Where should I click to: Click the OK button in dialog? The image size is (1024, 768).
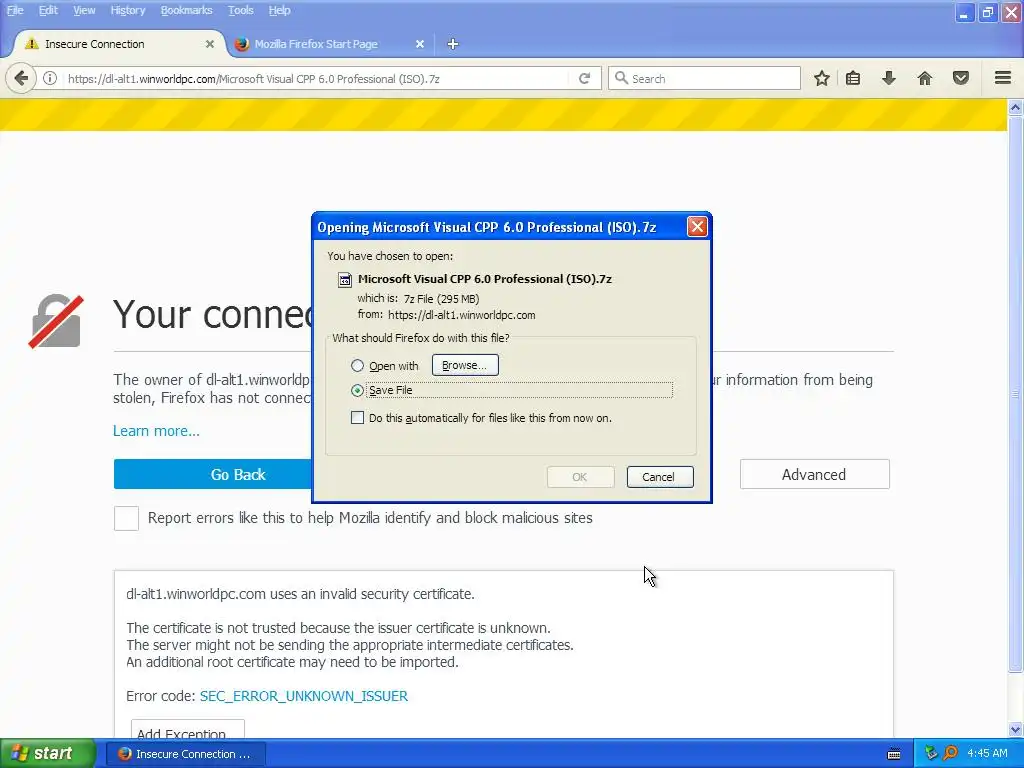pos(580,477)
